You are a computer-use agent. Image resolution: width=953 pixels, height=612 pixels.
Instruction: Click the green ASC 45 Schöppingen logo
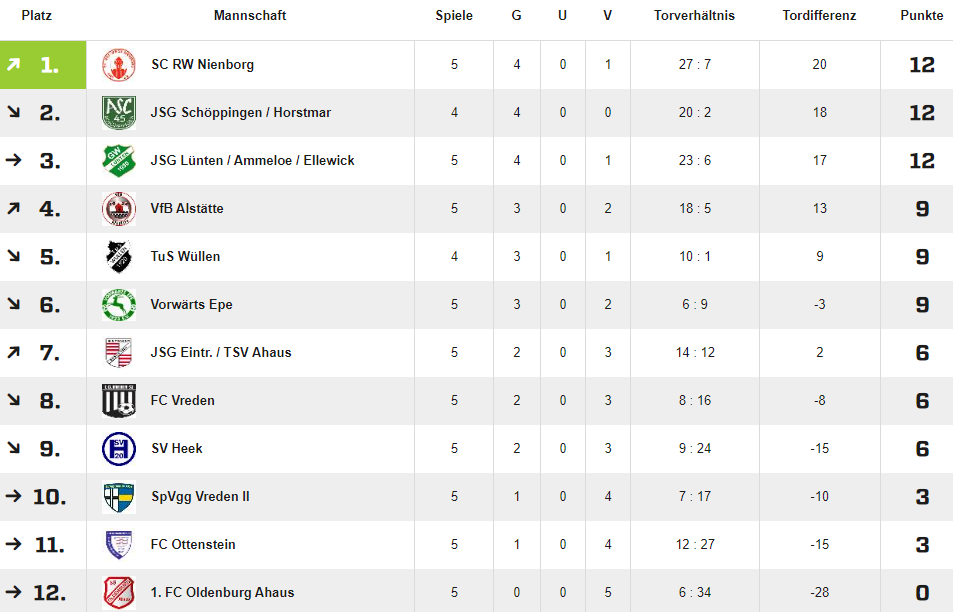click(119, 112)
